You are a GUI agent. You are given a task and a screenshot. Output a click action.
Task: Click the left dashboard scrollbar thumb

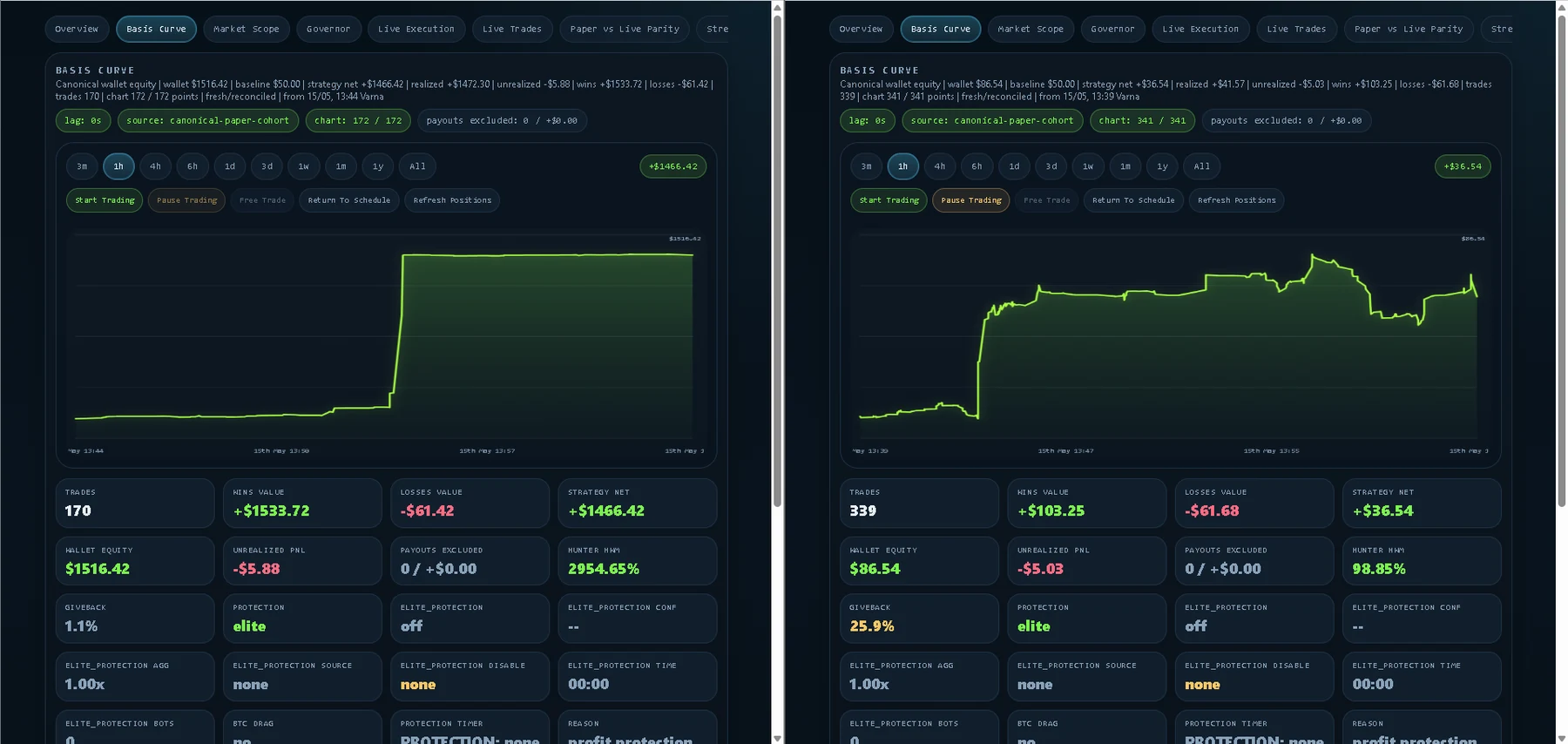[x=777, y=260]
